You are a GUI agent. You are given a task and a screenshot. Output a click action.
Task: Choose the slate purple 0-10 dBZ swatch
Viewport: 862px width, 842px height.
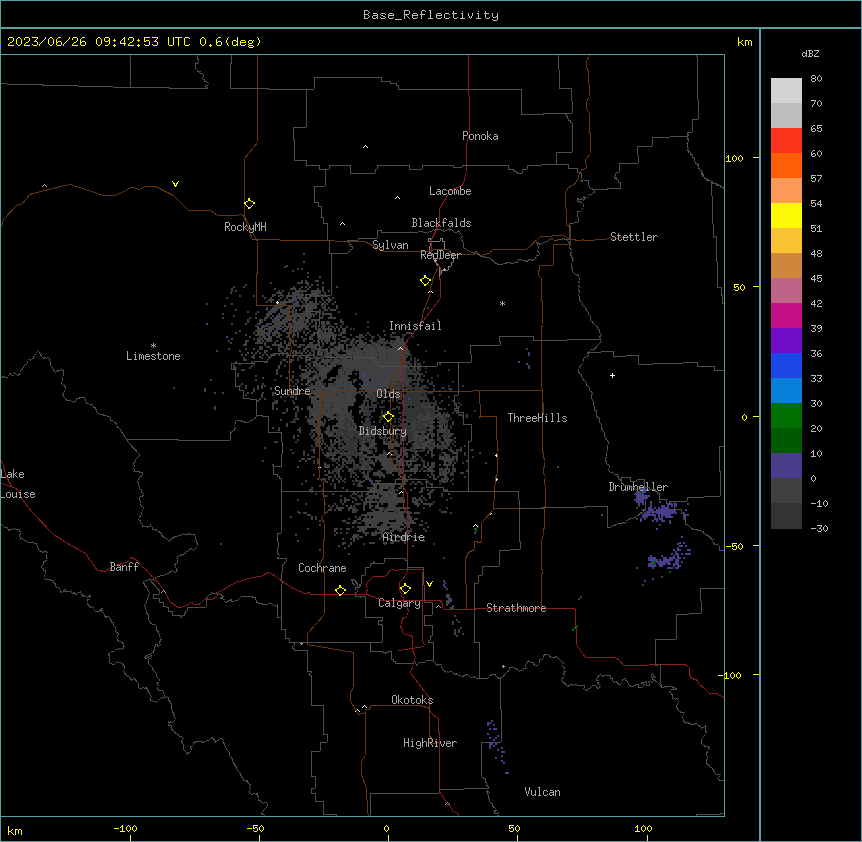pyautogui.click(x=786, y=466)
